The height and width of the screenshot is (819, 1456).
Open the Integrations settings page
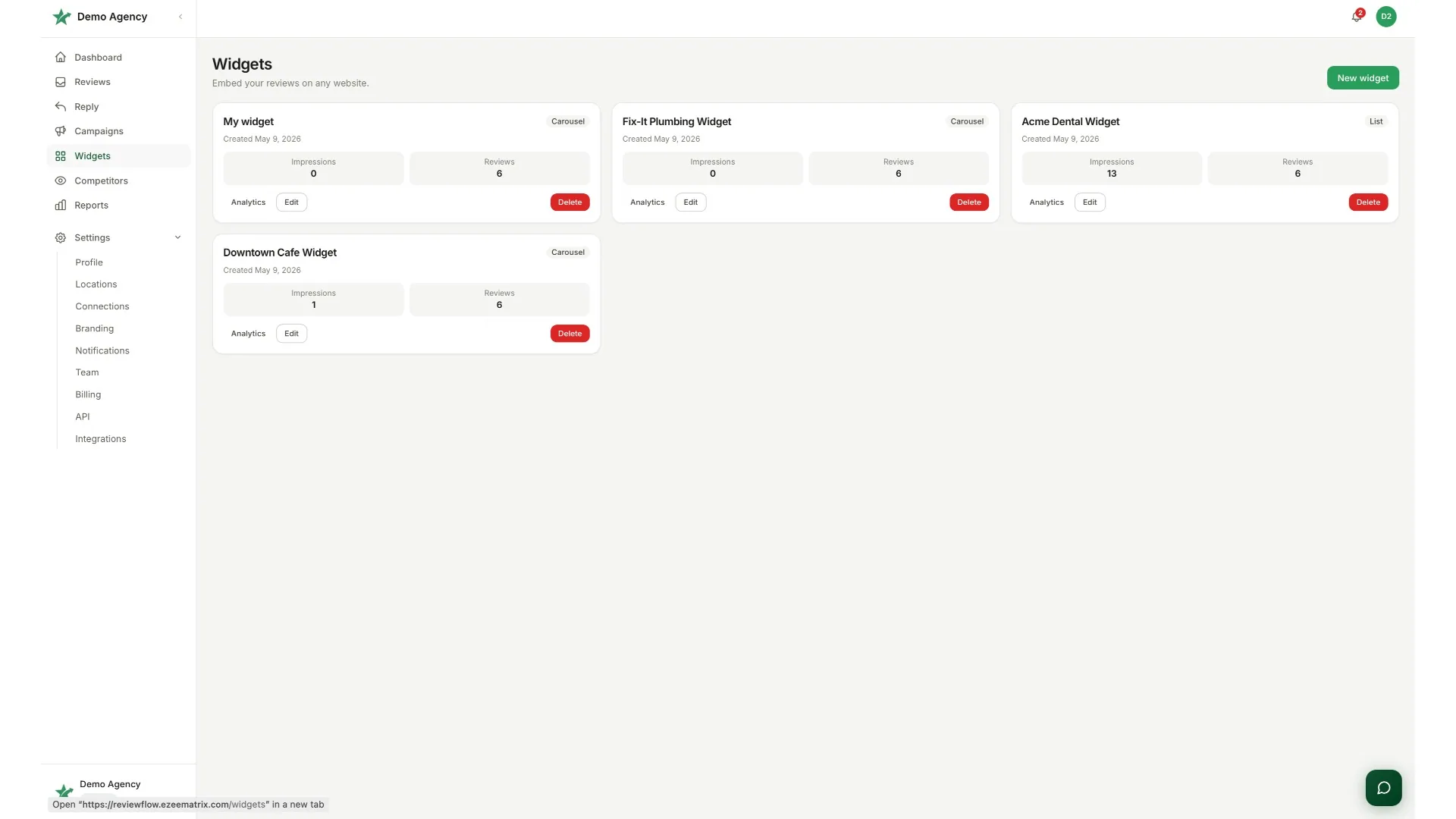click(x=101, y=439)
